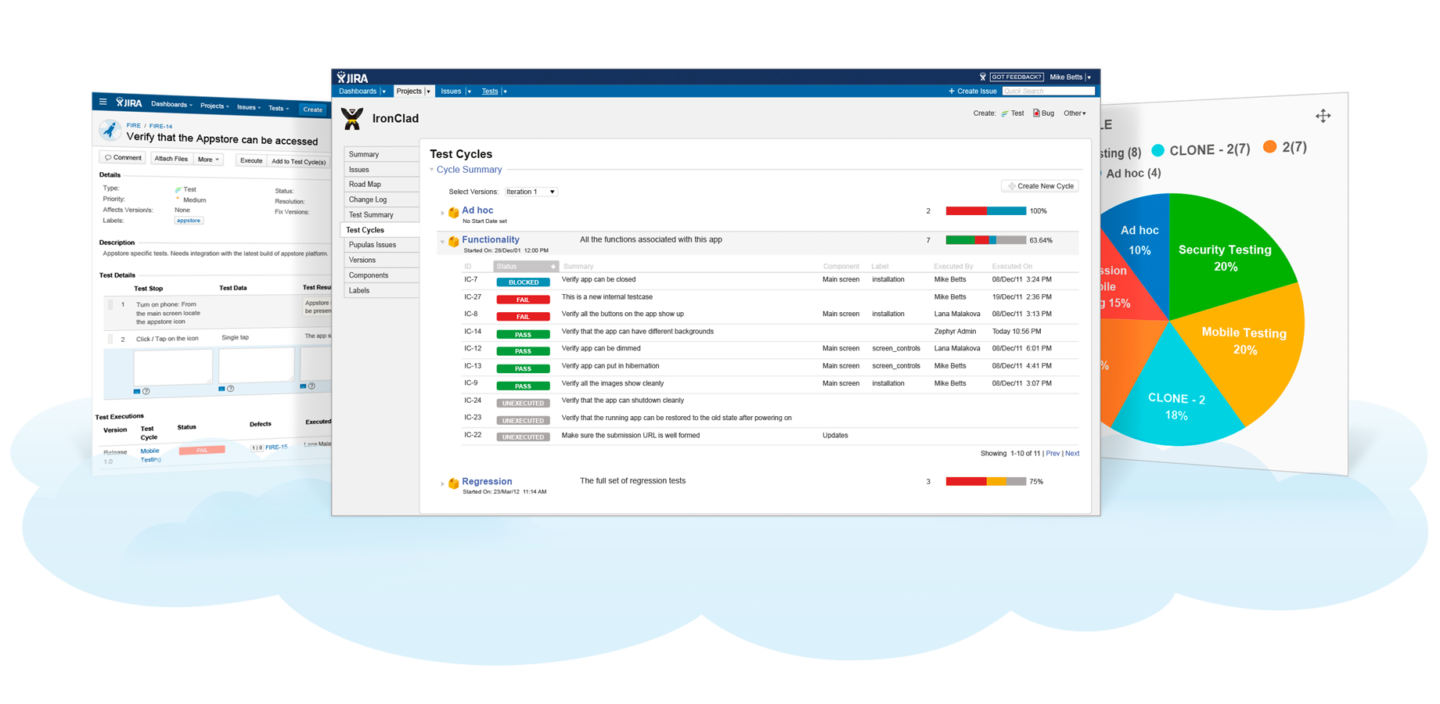The image size is (1440, 704).
Task: Click the Bug icon next to Create
Action: tap(1037, 113)
